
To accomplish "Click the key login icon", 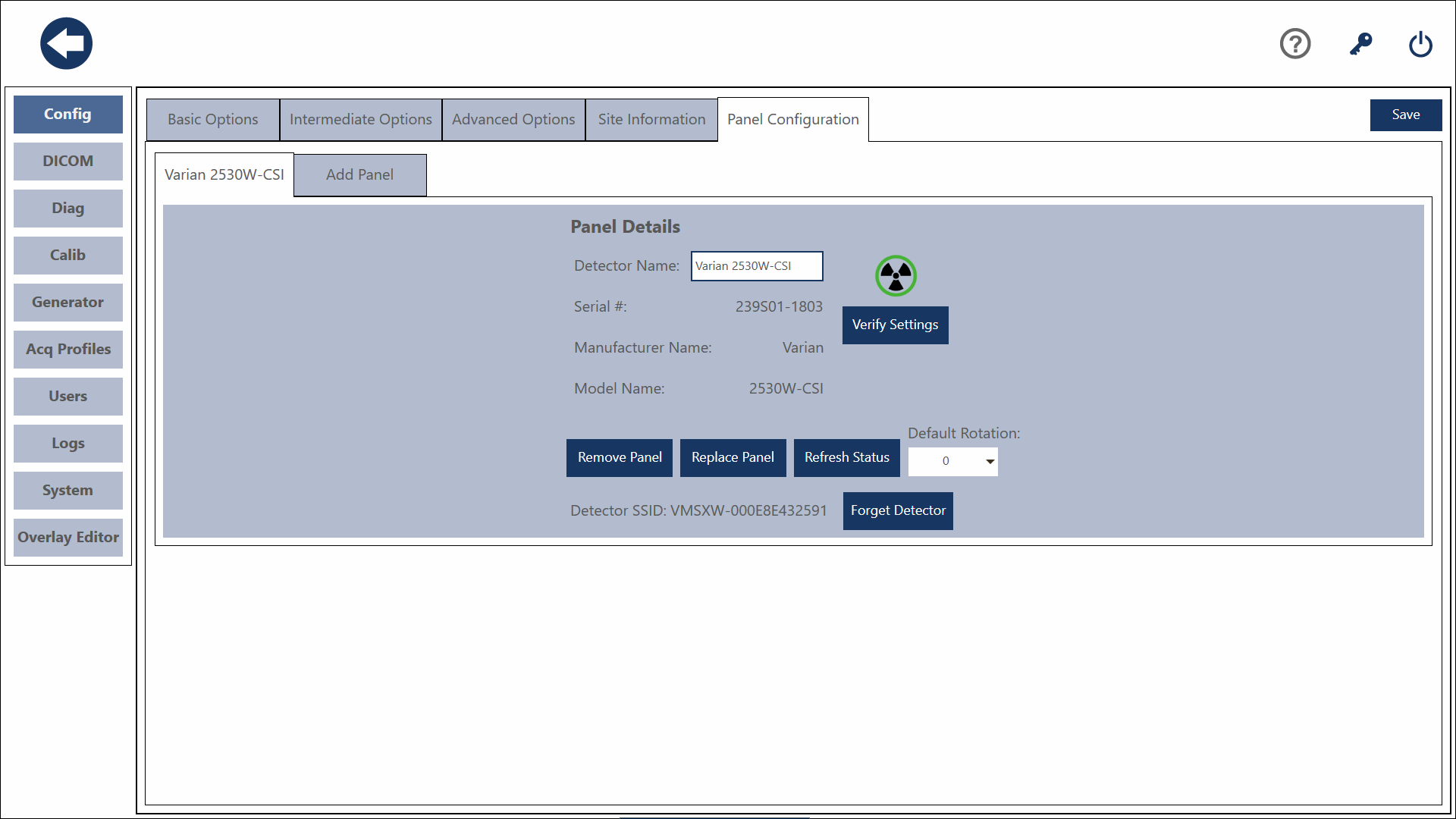I will click(1360, 44).
